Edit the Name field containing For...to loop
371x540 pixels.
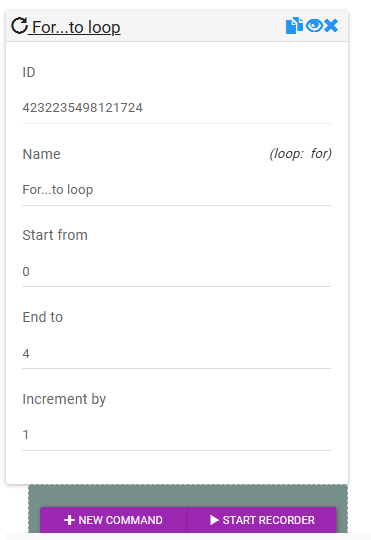(x=176, y=190)
